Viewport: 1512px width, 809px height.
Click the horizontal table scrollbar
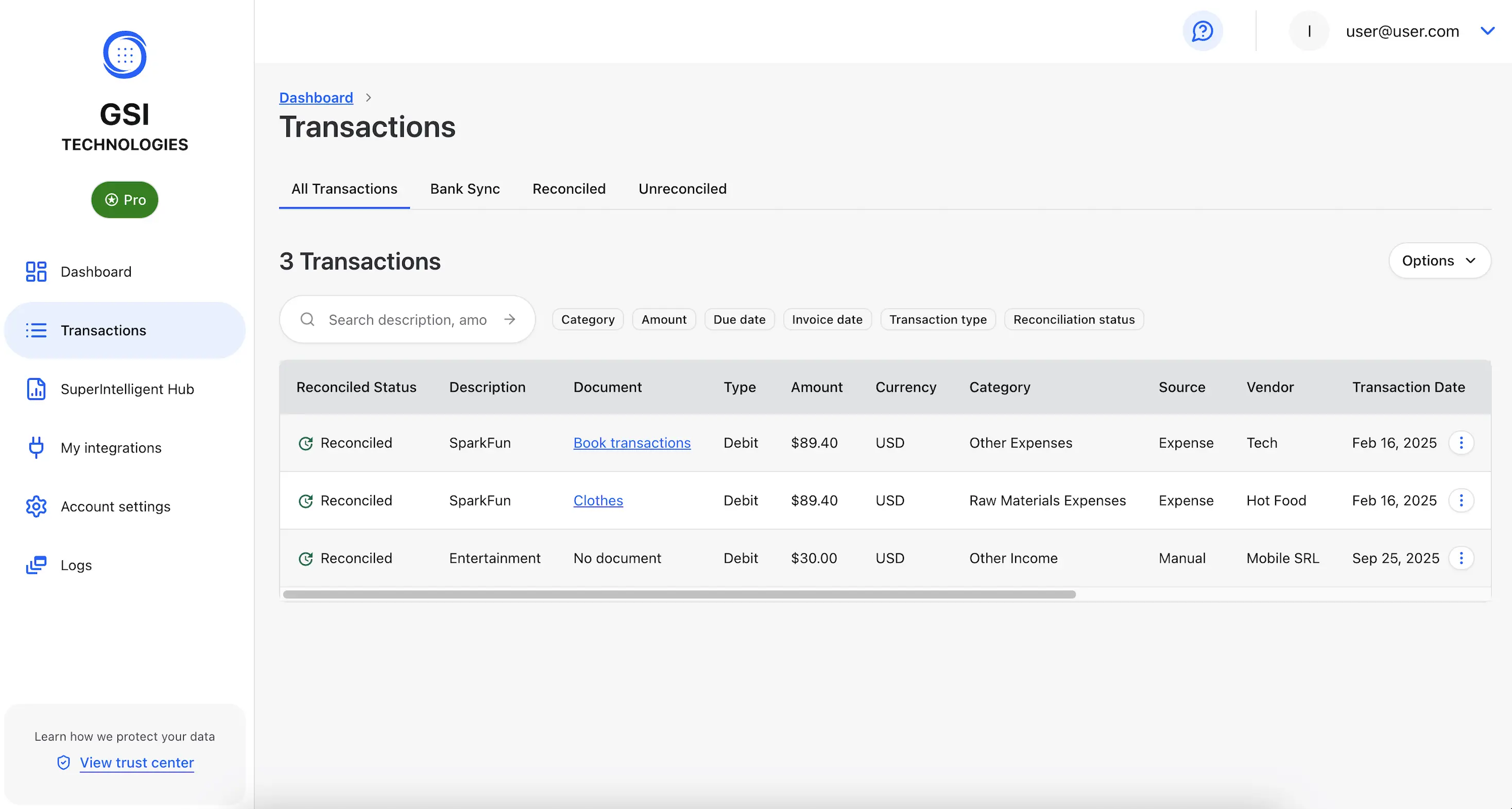[679, 595]
